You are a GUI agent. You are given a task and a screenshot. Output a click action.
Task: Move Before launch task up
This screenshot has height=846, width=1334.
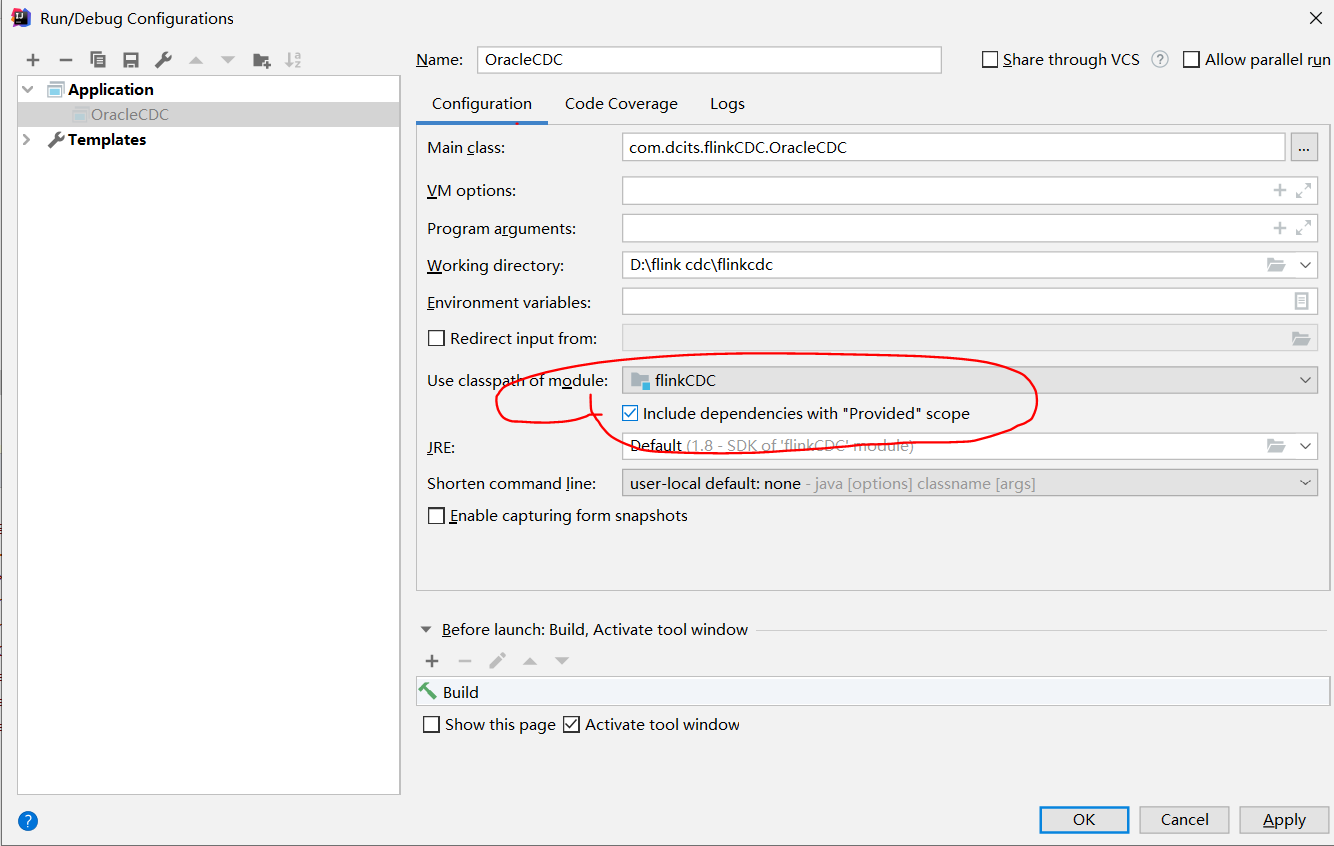pyautogui.click(x=530, y=661)
